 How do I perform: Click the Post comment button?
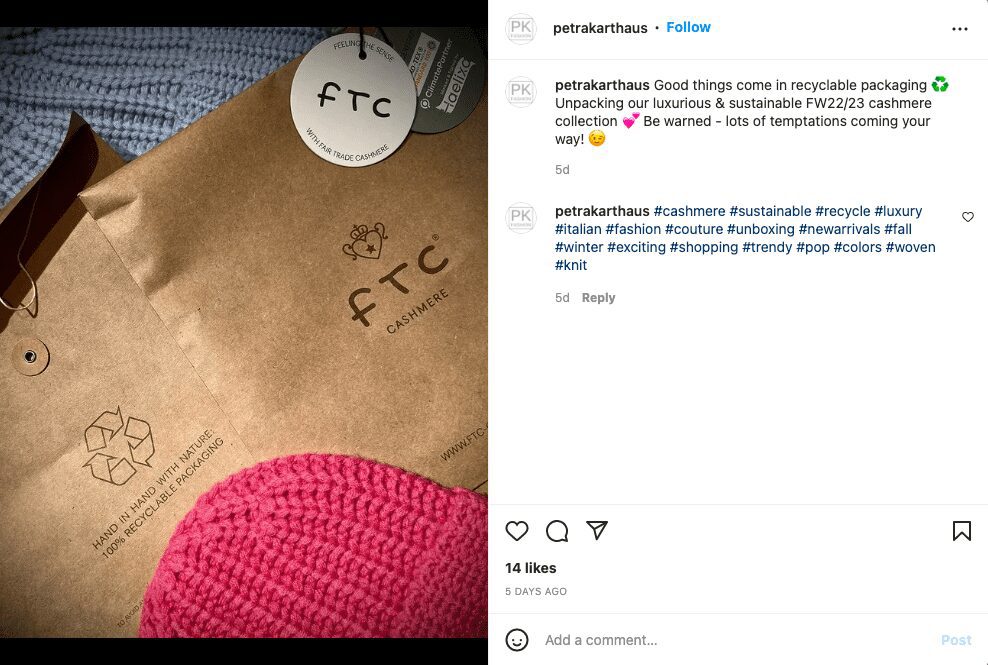click(956, 640)
